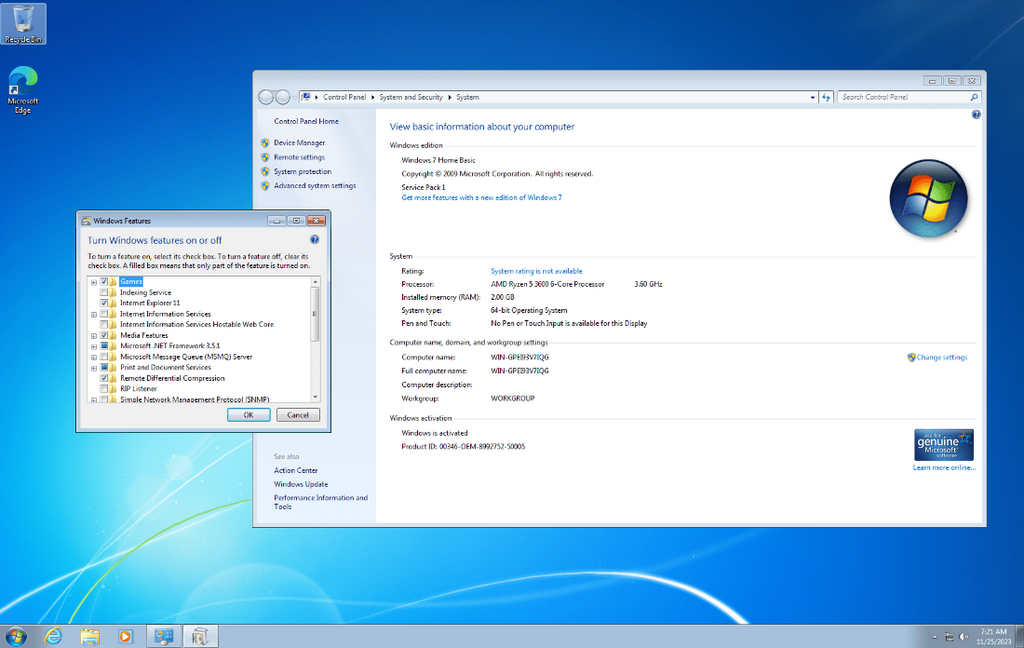This screenshot has width=1024, height=648.
Task: Expand Internet Information Services node
Action: 94,314
